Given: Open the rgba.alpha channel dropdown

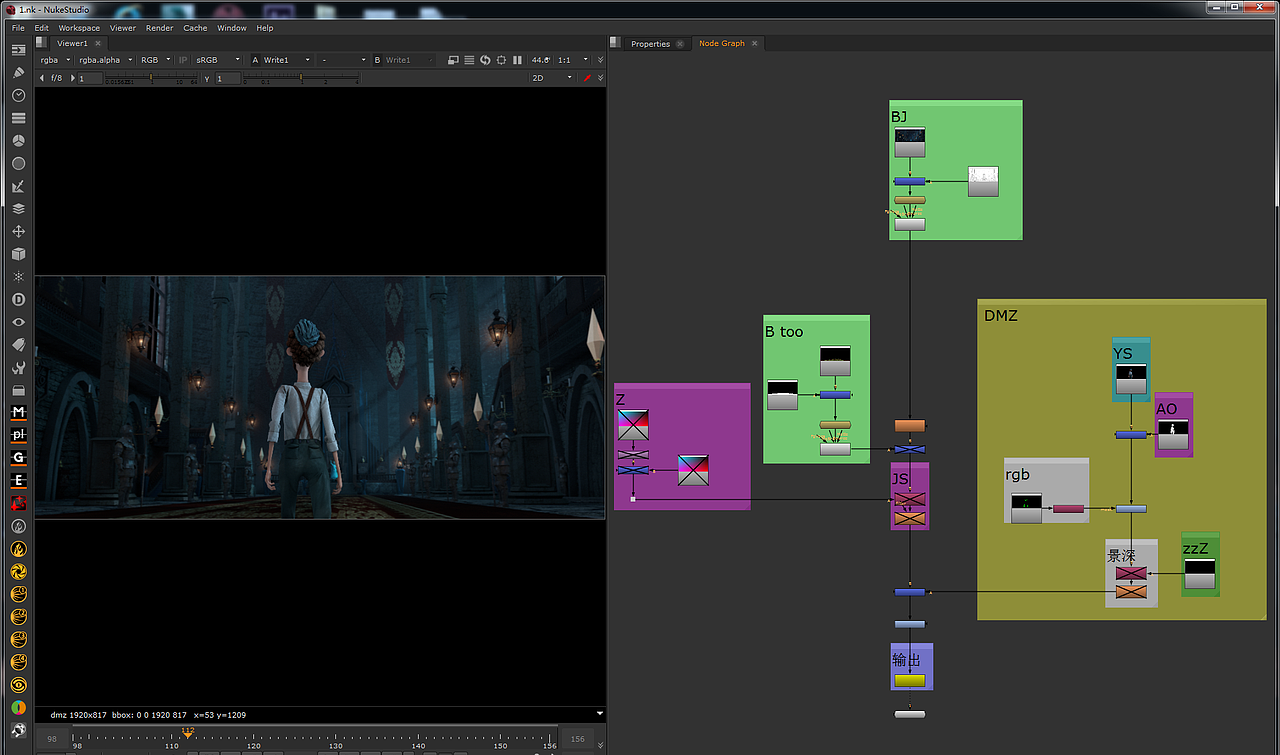Looking at the screenshot, I should click(104, 60).
